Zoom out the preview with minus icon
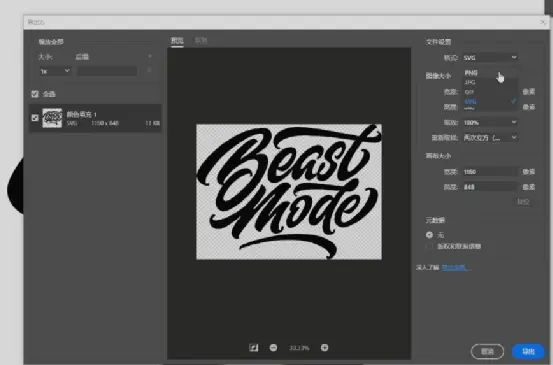This screenshot has width=553, height=365. pos(273,348)
